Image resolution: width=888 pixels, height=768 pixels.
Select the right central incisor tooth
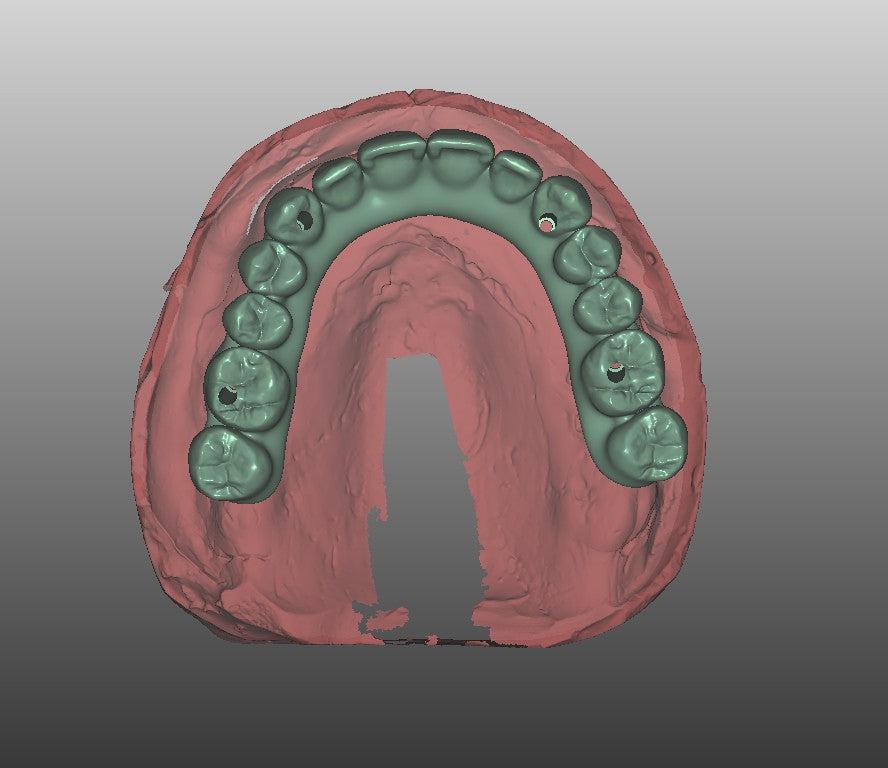click(x=461, y=158)
